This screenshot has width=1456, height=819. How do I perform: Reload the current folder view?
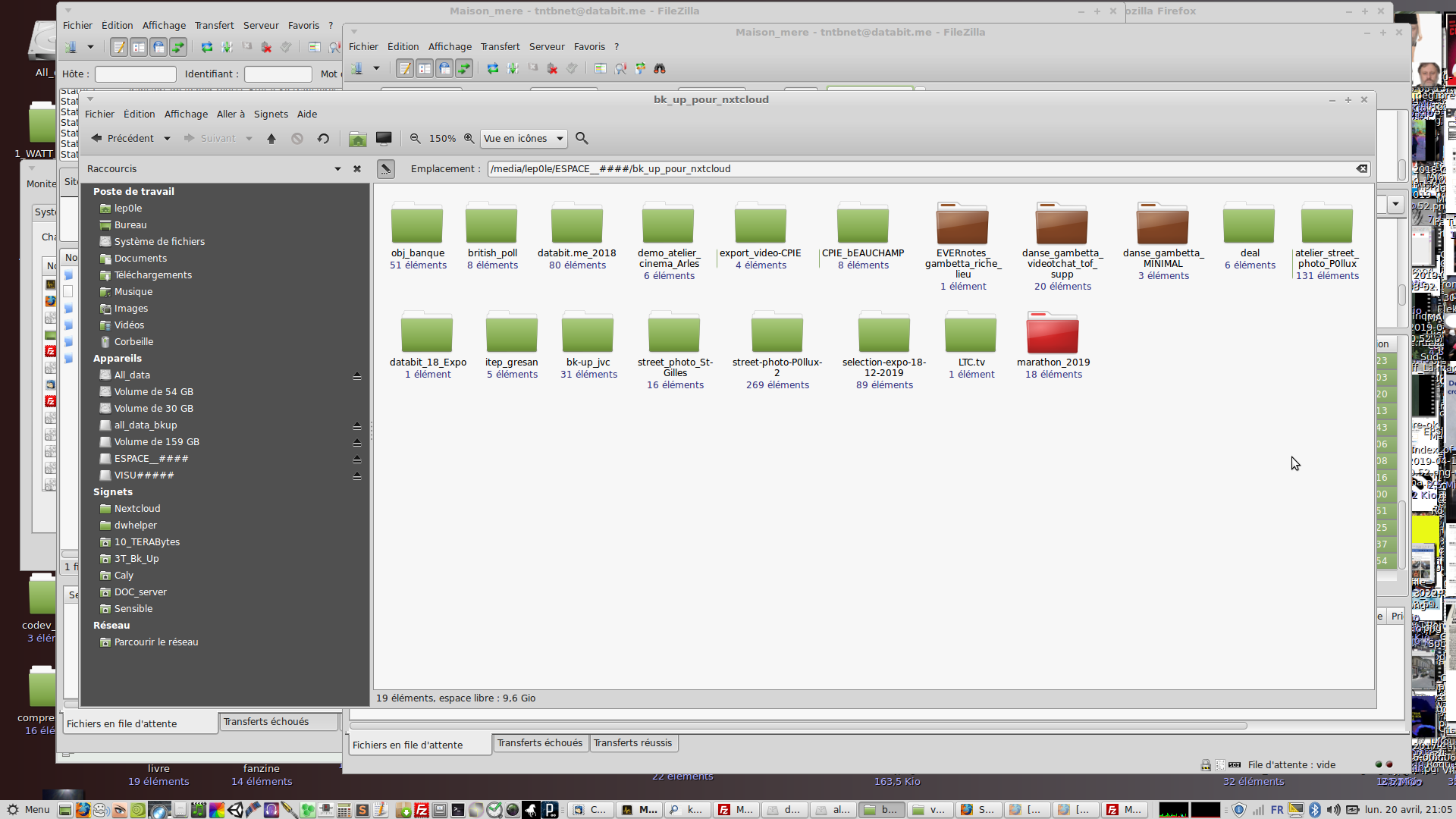(323, 139)
